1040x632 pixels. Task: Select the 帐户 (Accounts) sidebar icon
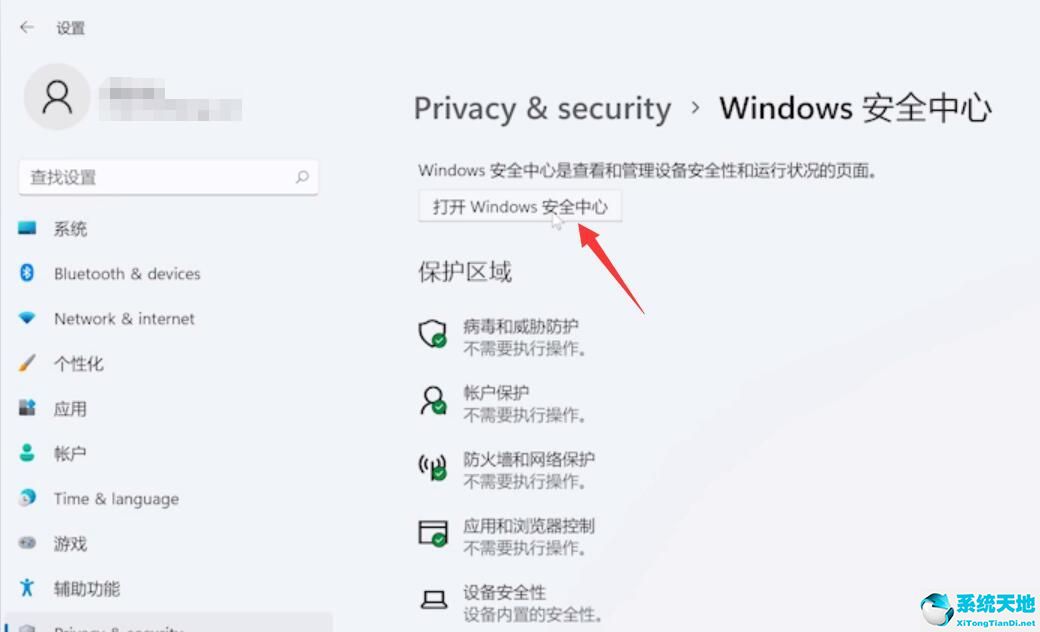27,453
